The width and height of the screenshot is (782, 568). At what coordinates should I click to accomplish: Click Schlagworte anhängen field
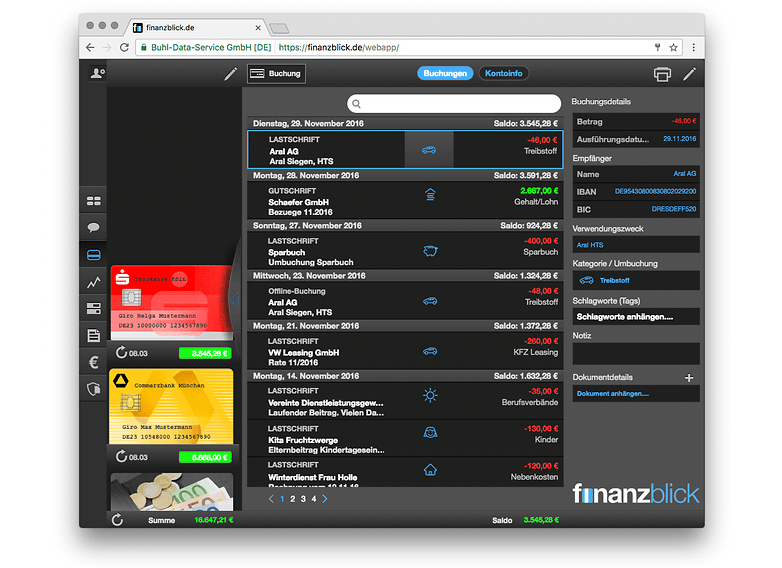[636, 317]
